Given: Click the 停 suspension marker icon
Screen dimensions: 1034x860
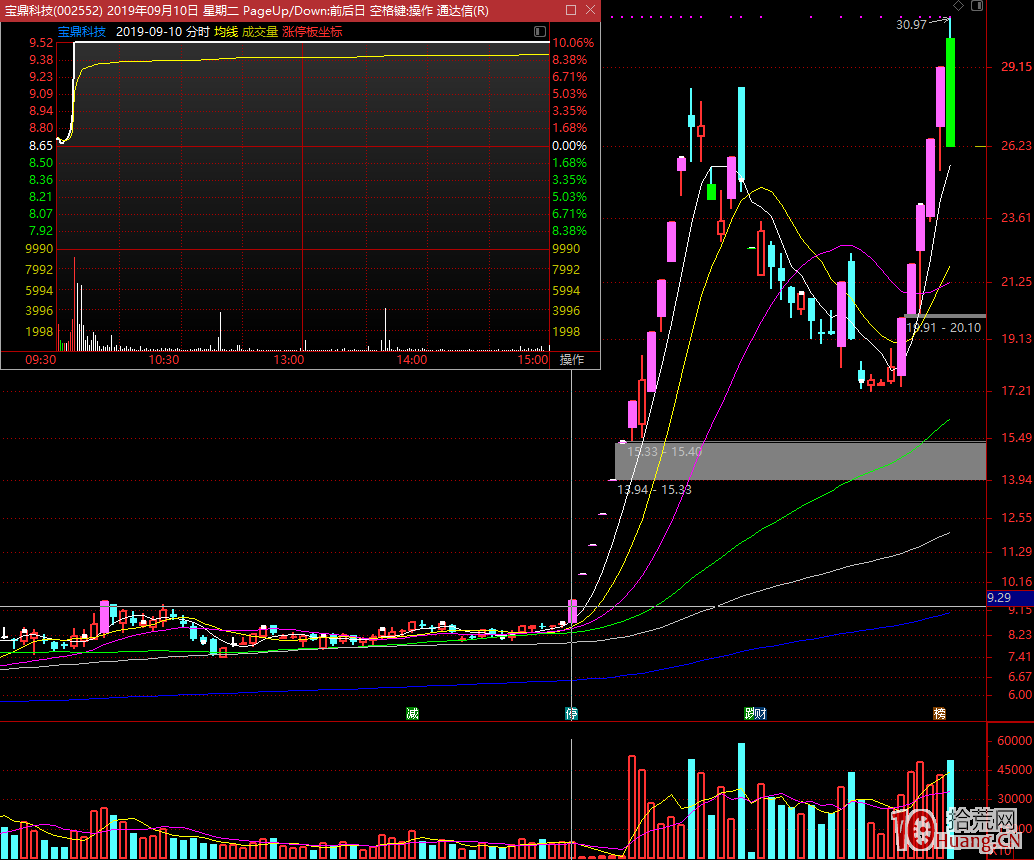Looking at the screenshot, I should click(571, 714).
